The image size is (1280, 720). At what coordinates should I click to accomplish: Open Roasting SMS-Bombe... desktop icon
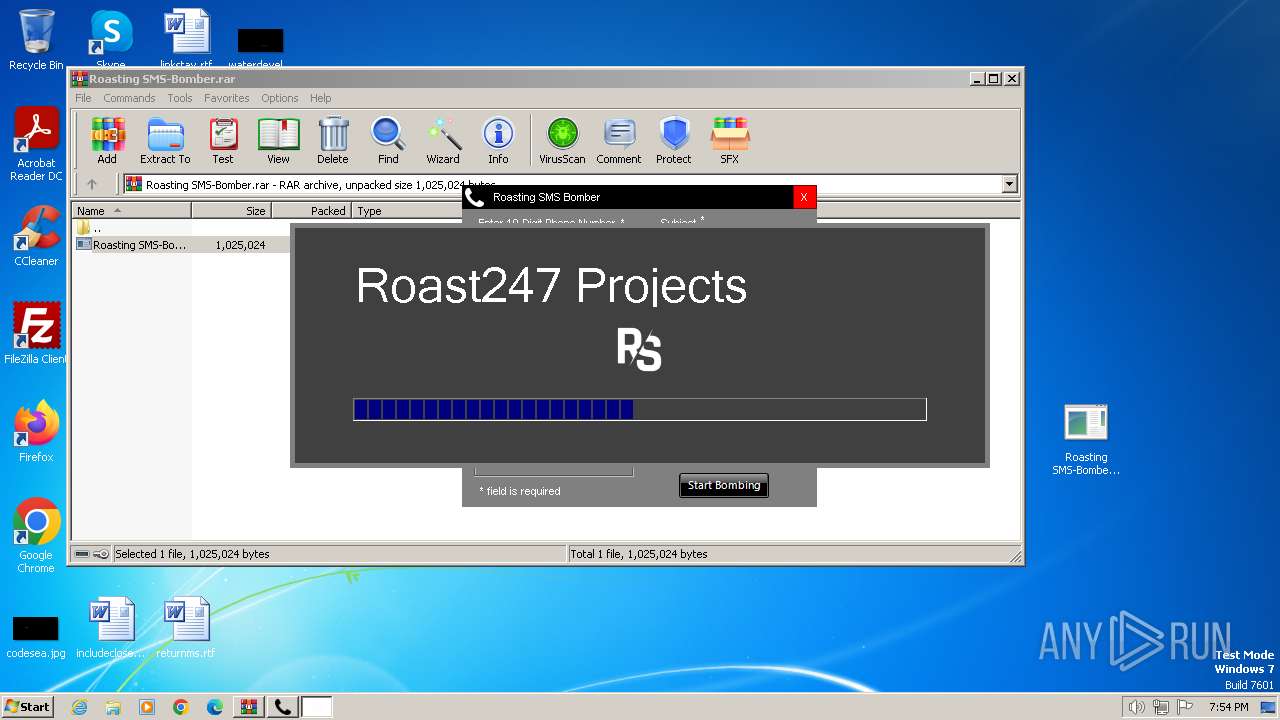pos(1086,440)
